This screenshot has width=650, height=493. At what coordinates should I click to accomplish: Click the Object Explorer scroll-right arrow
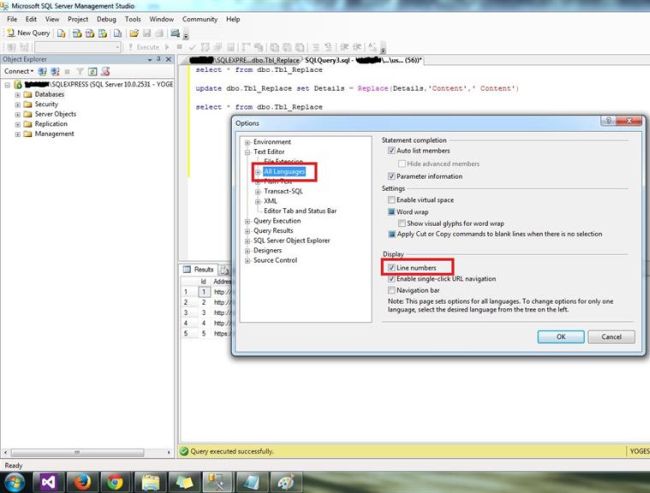tap(169, 452)
